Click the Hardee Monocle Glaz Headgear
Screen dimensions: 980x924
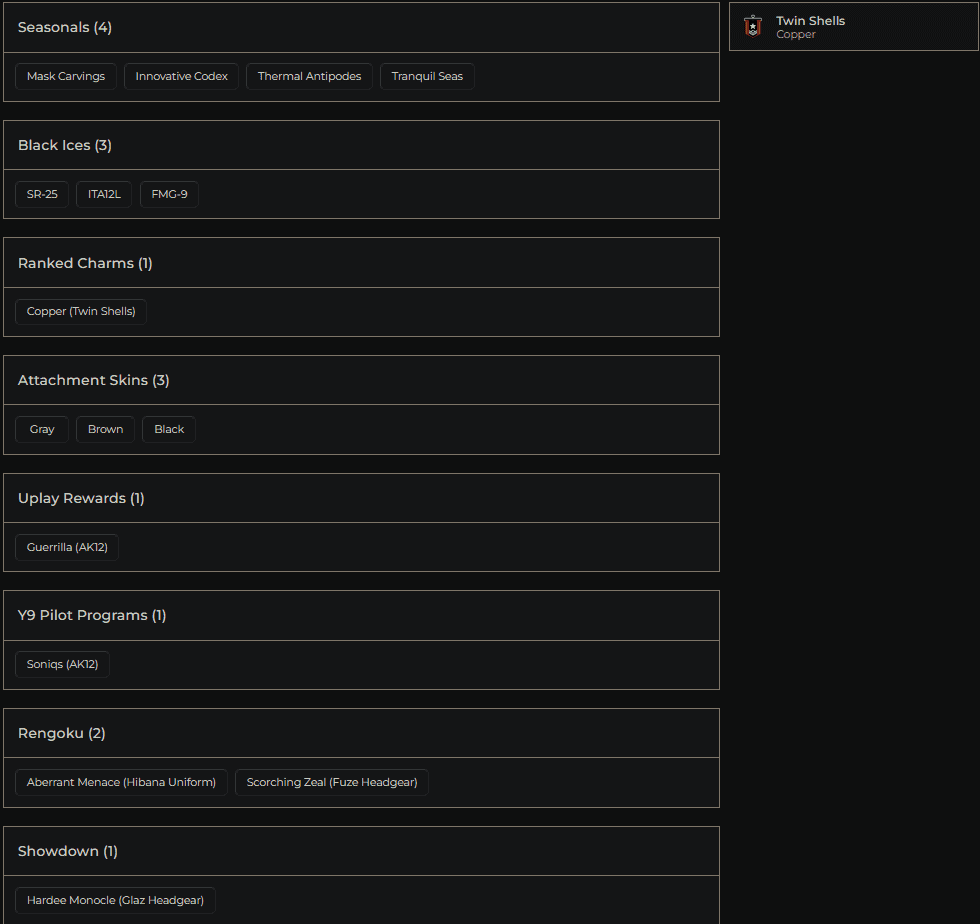tap(115, 900)
